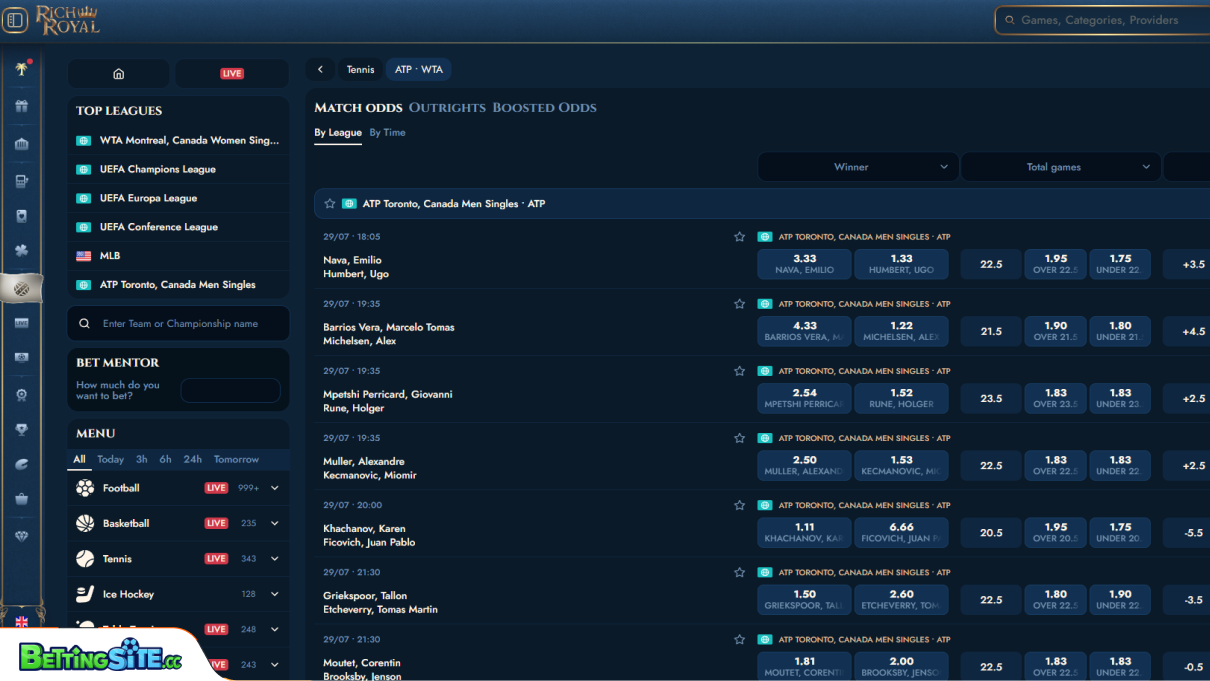This screenshot has height=681, width=1210.
Task: Open the home icon above Top Leagues
Action: (118, 73)
